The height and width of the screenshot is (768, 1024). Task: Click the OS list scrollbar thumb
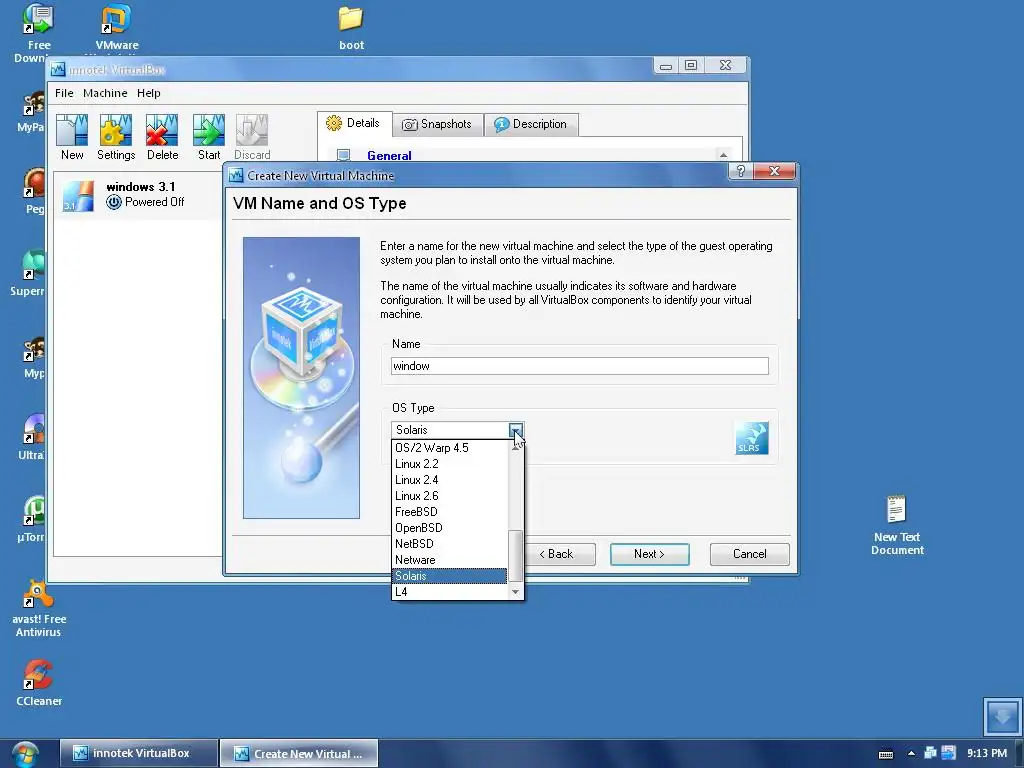tap(515, 555)
